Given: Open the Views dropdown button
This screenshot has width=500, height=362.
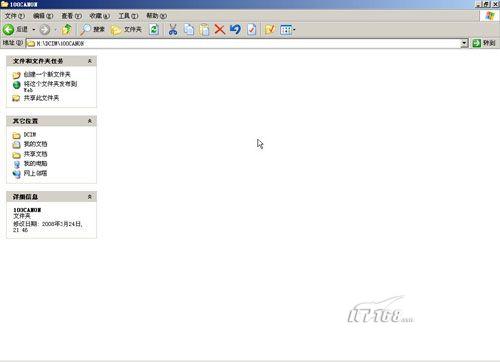Looking at the screenshot, I should pos(288,30).
